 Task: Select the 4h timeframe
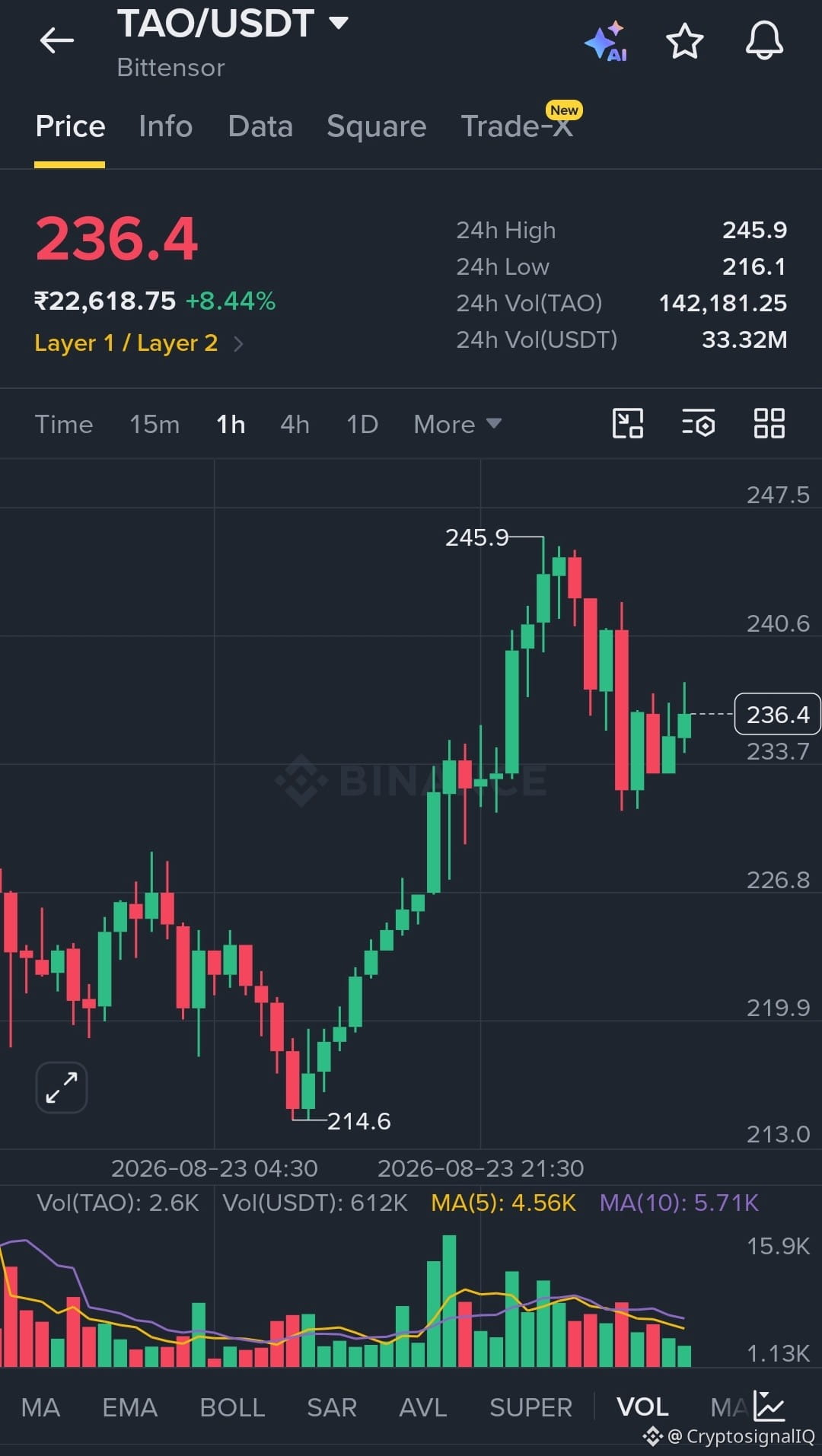tap(295, 424)
